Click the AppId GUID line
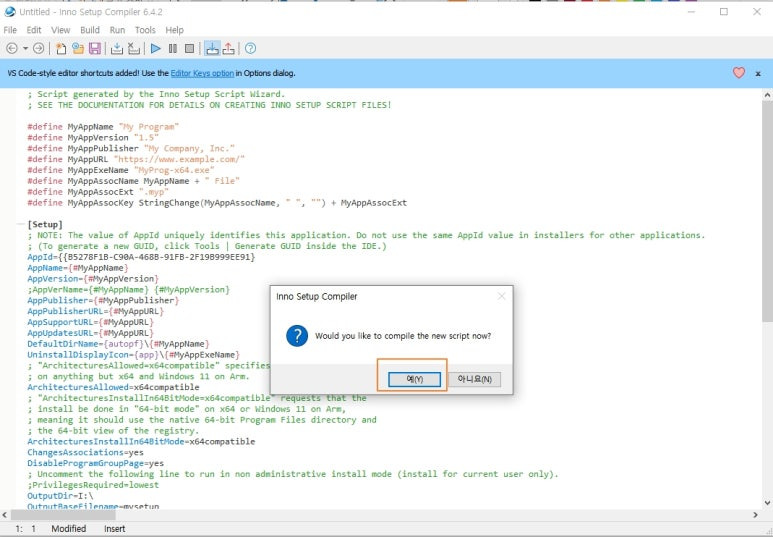Viewport: 773px width, 537px height. tap(141, 257)
